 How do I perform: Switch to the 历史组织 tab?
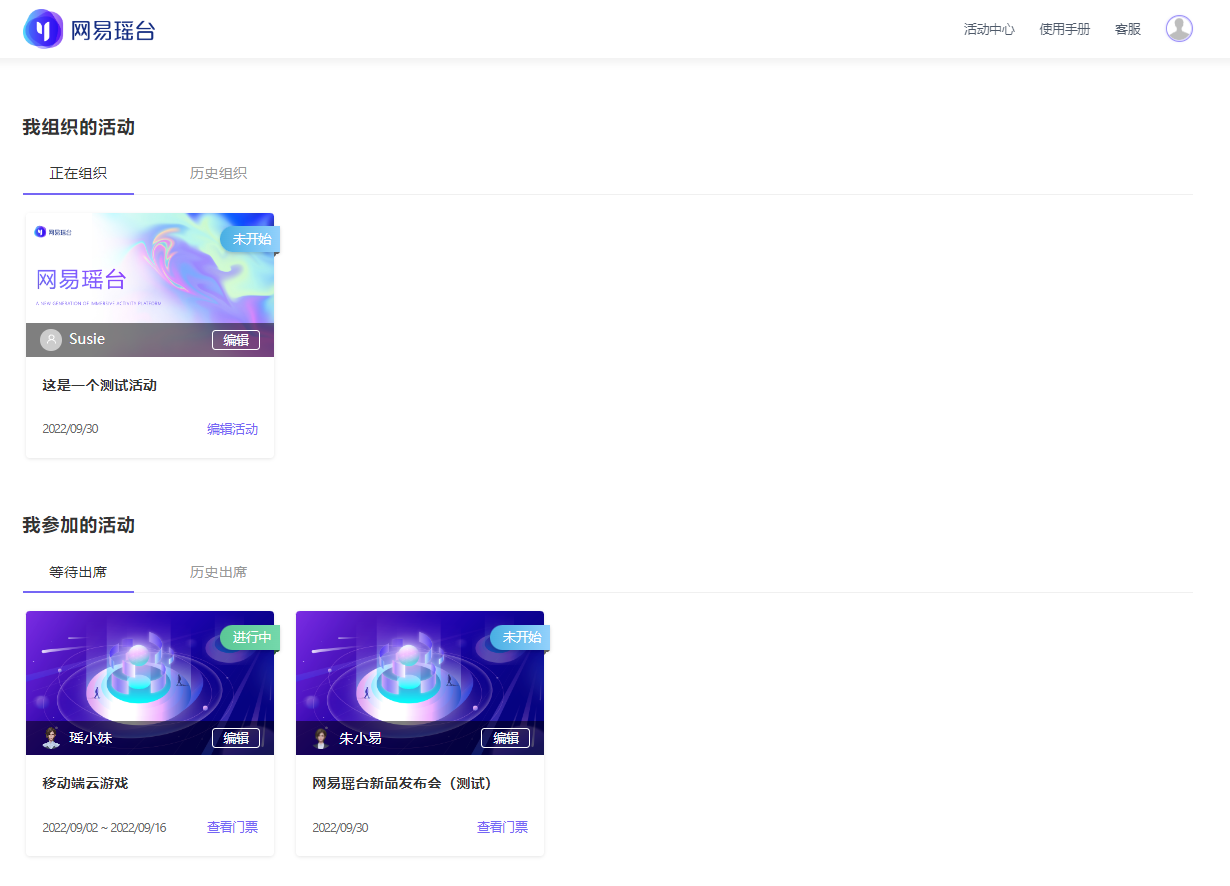tap(218, 173)
